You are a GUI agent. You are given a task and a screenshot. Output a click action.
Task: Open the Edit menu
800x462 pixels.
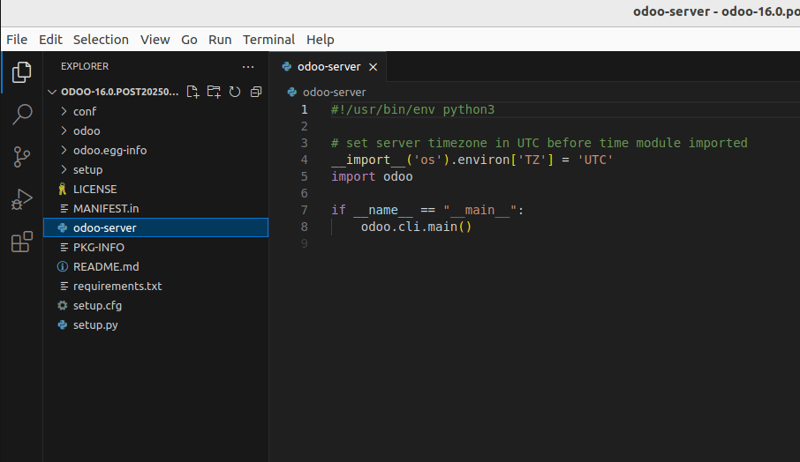[51, 39]
